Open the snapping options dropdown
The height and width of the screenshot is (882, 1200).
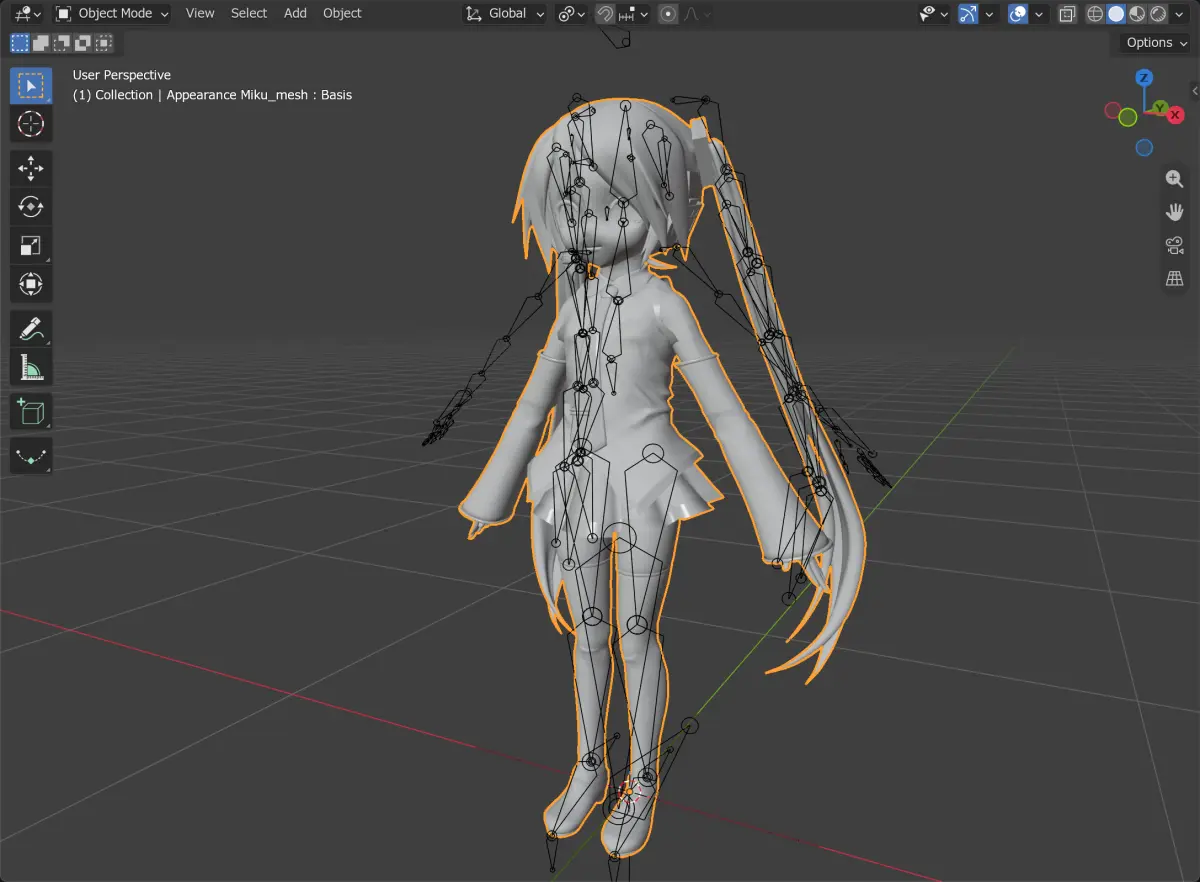(634, 14)
